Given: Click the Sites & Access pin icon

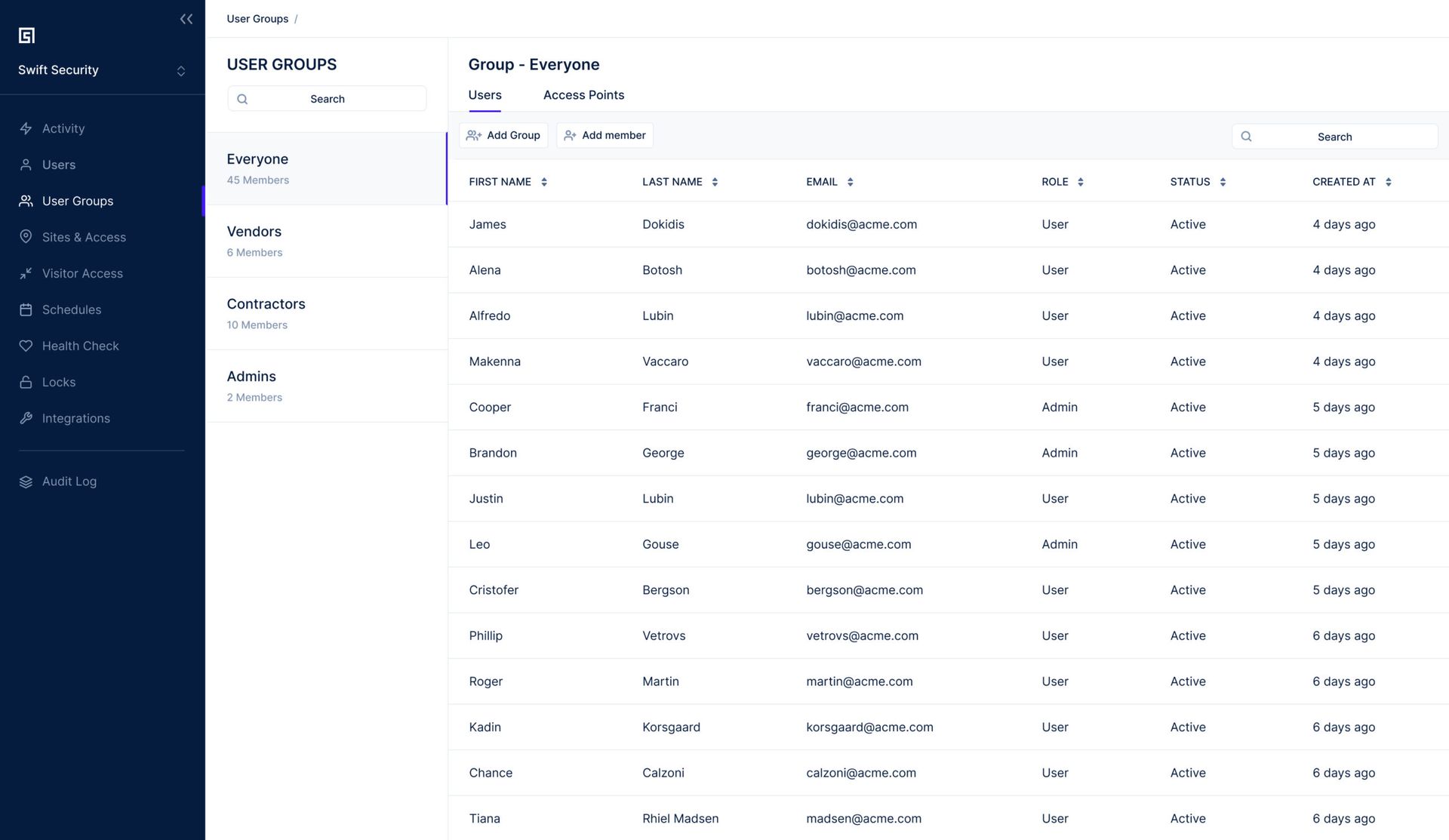Looking at the screenshot, I should (x=26, y=237).
